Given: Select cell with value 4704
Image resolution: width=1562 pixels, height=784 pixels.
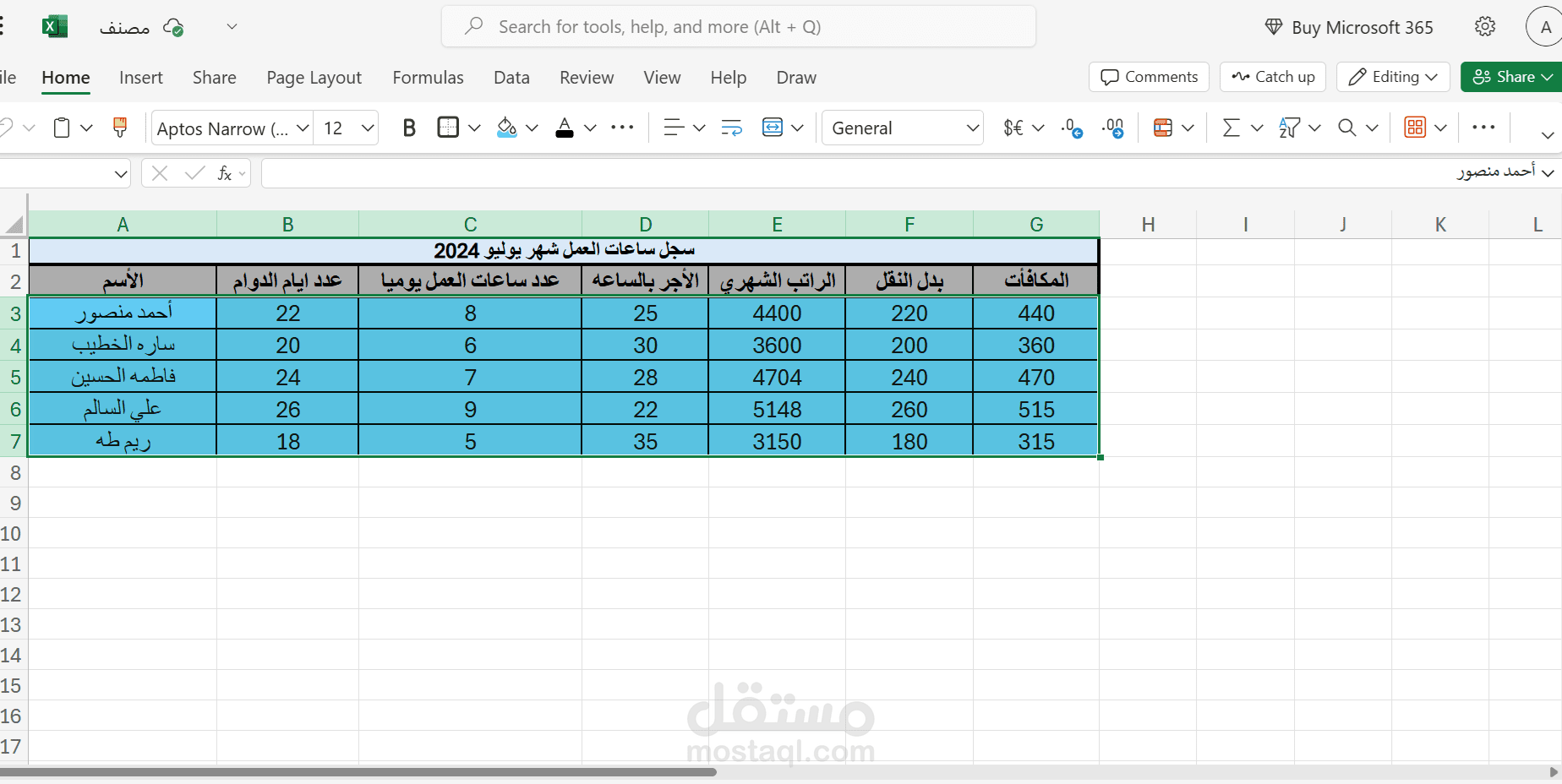Looking at the screenshot, I should [777, 377].
